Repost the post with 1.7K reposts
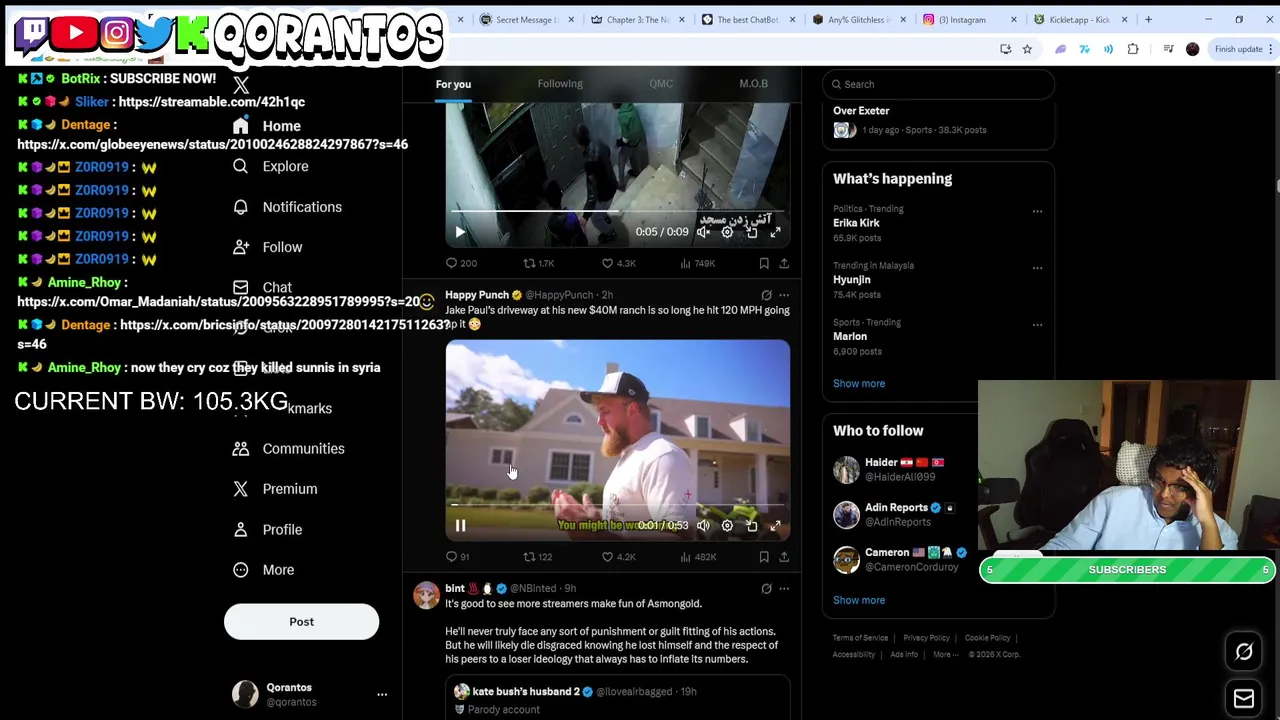This screenshot has width=1280, height=720. (538, 264)
